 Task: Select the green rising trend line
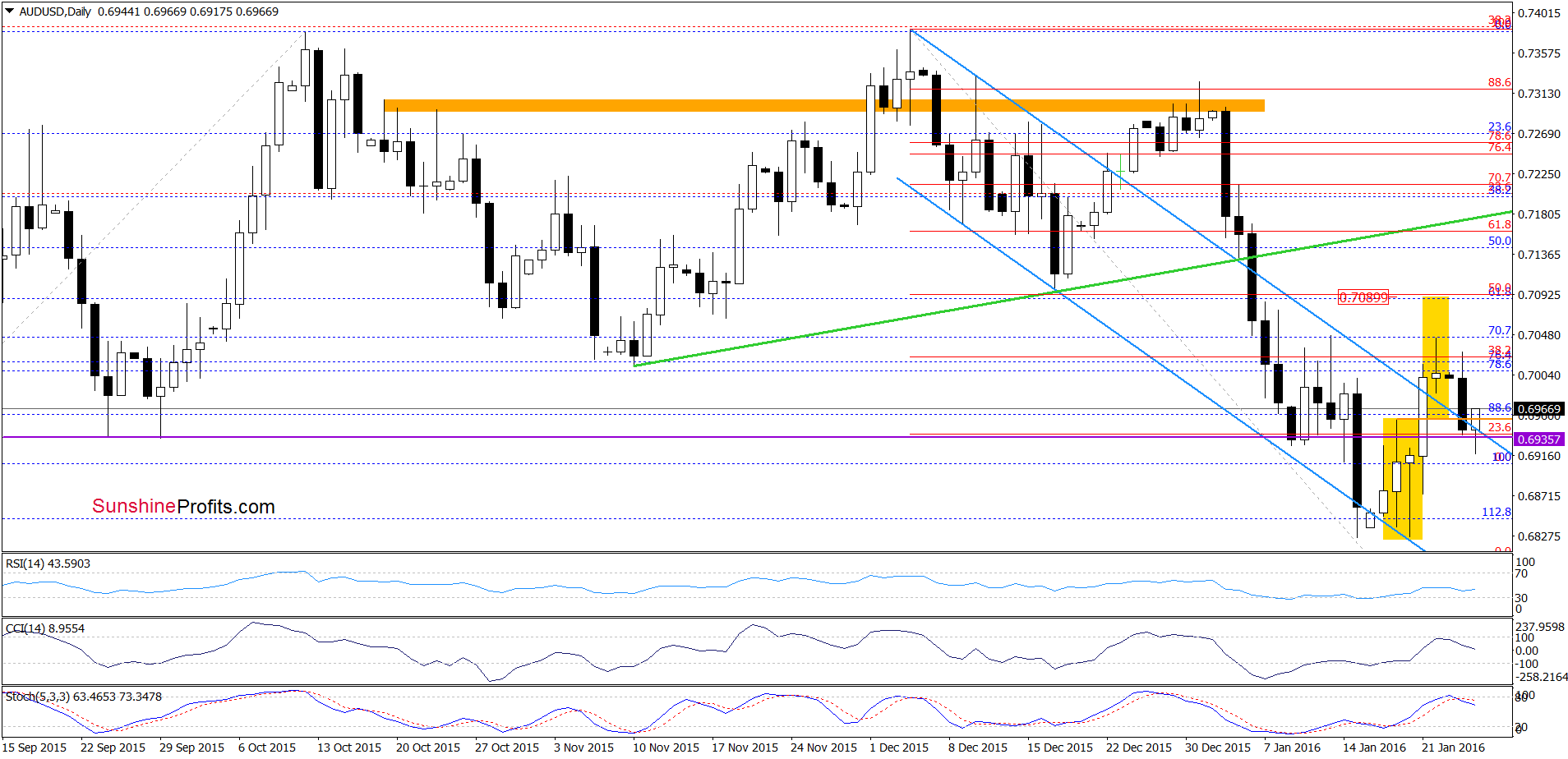[x=1072, y=288]
